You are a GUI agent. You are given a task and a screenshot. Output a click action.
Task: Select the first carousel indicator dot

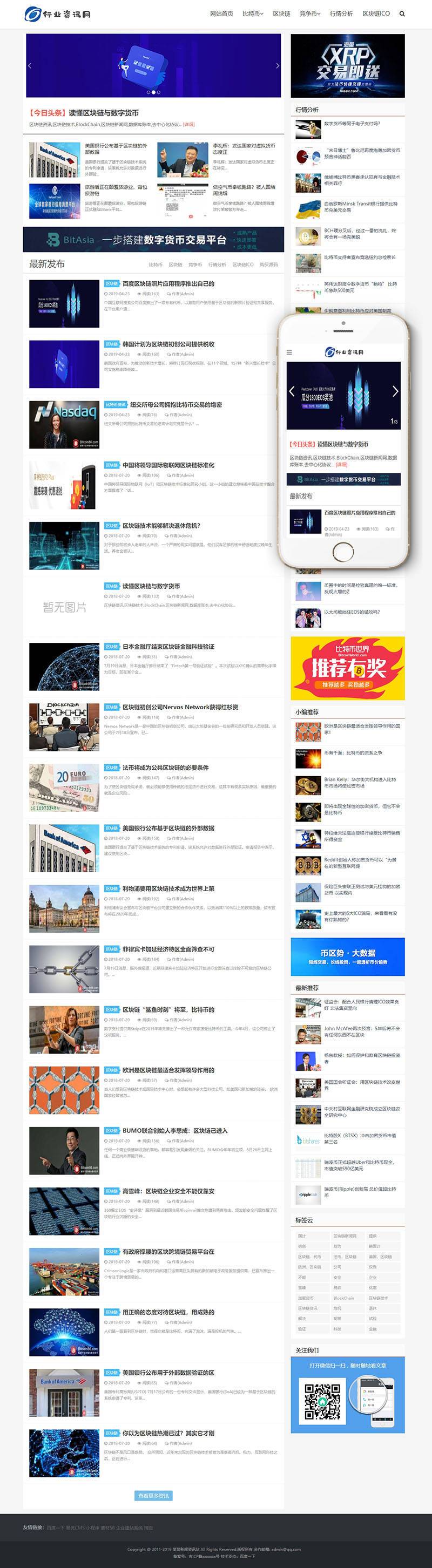pyautogui.click(x=148, y=92)
